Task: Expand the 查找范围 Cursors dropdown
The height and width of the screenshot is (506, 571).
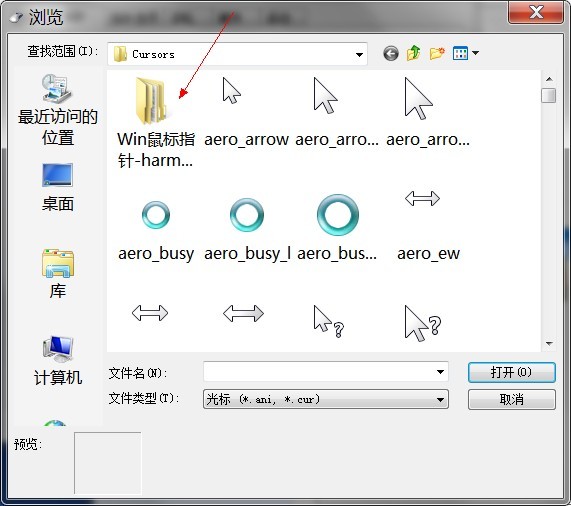Action: pos(359,55)
